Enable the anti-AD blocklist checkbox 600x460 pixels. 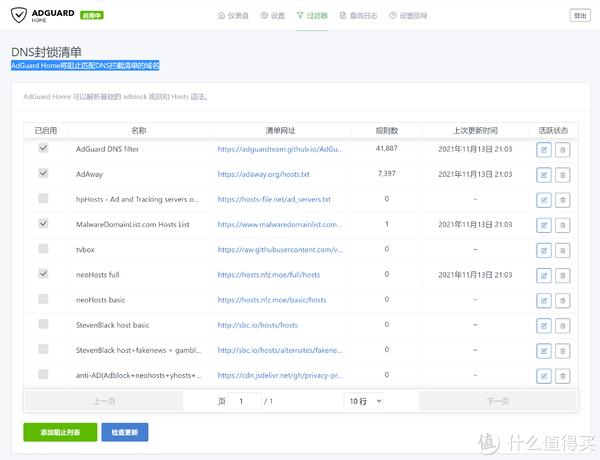pos(43,374)
